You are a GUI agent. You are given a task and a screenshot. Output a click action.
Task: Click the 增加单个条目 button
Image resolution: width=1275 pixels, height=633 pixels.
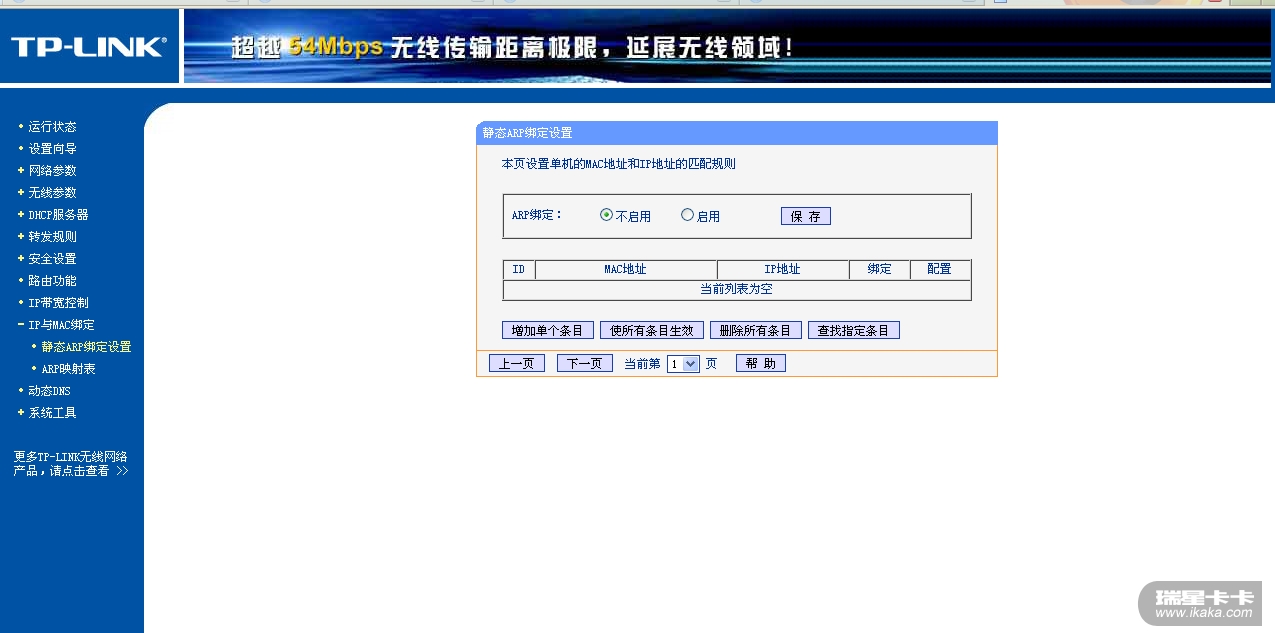point(548,330)
